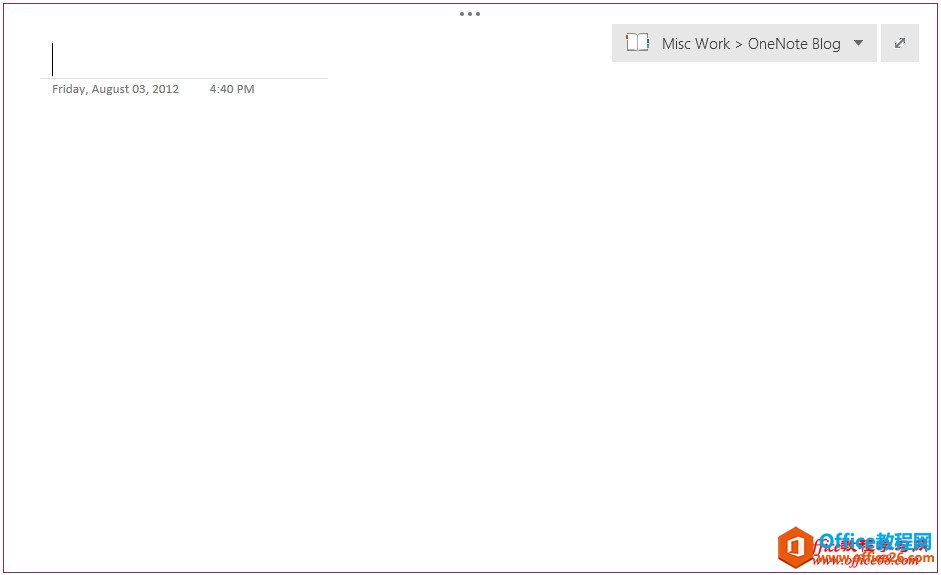Click the page title field above the date
Screen dimensions: 941x575
click(x=184, y=59)
